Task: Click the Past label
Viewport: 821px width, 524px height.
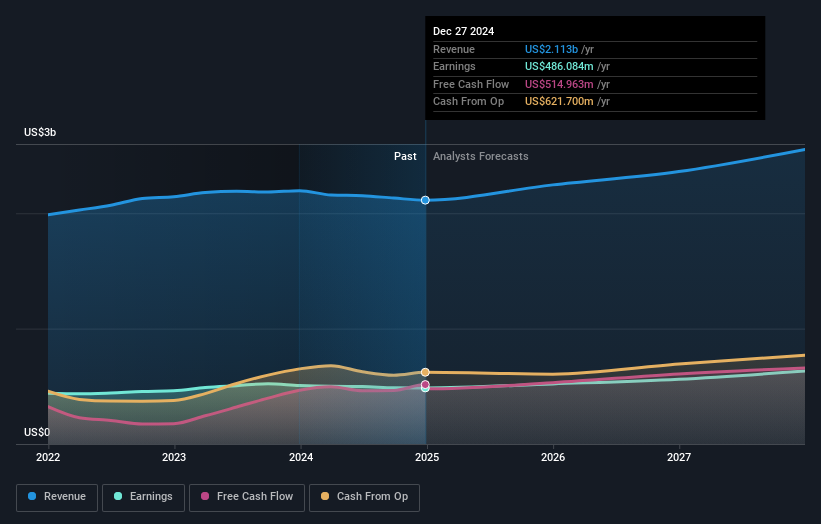Action: (405, 156)
